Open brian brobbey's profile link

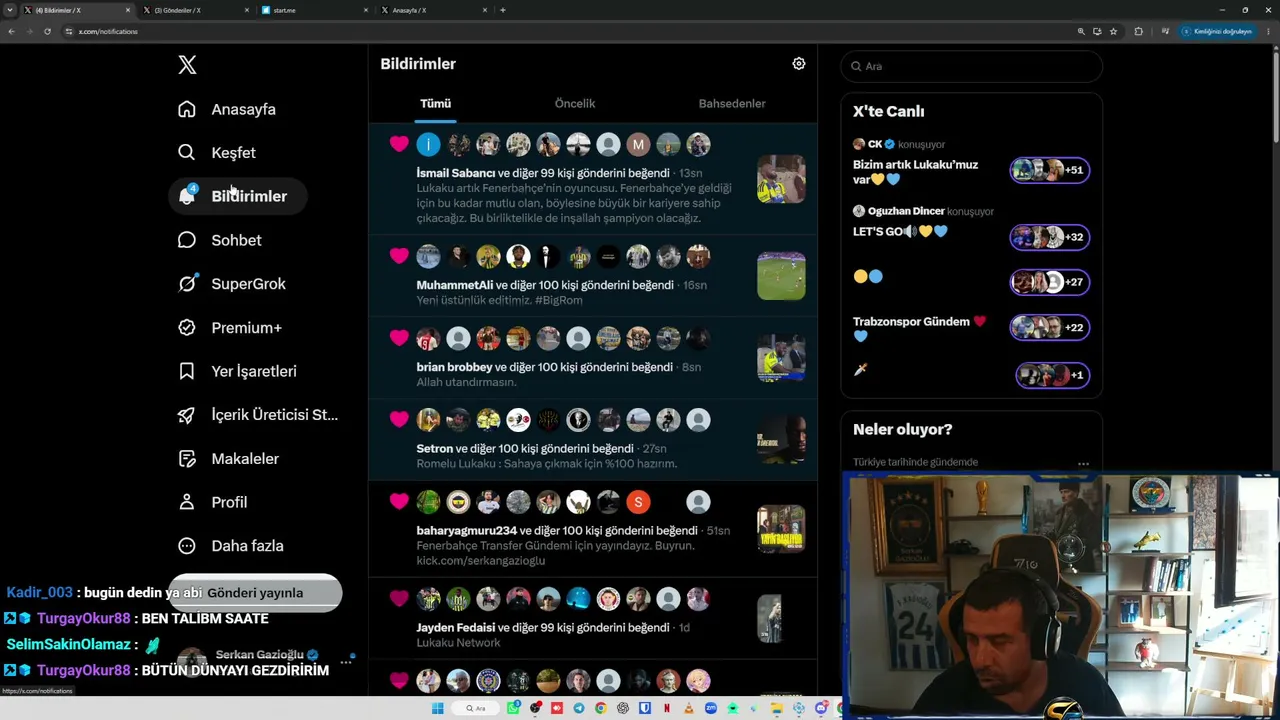[454, 367]
